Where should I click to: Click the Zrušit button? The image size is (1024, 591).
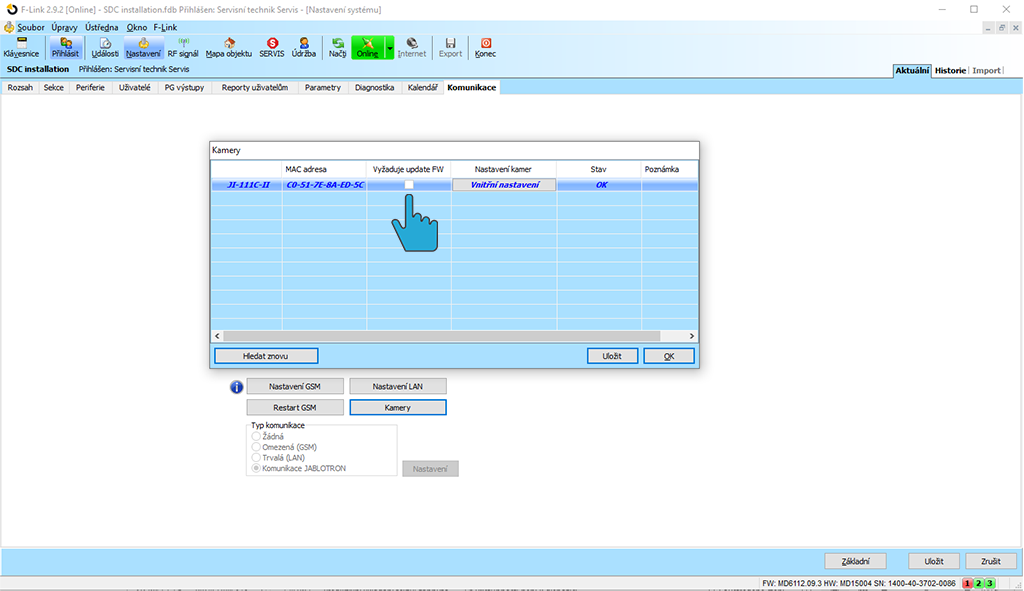coord(991,561)
